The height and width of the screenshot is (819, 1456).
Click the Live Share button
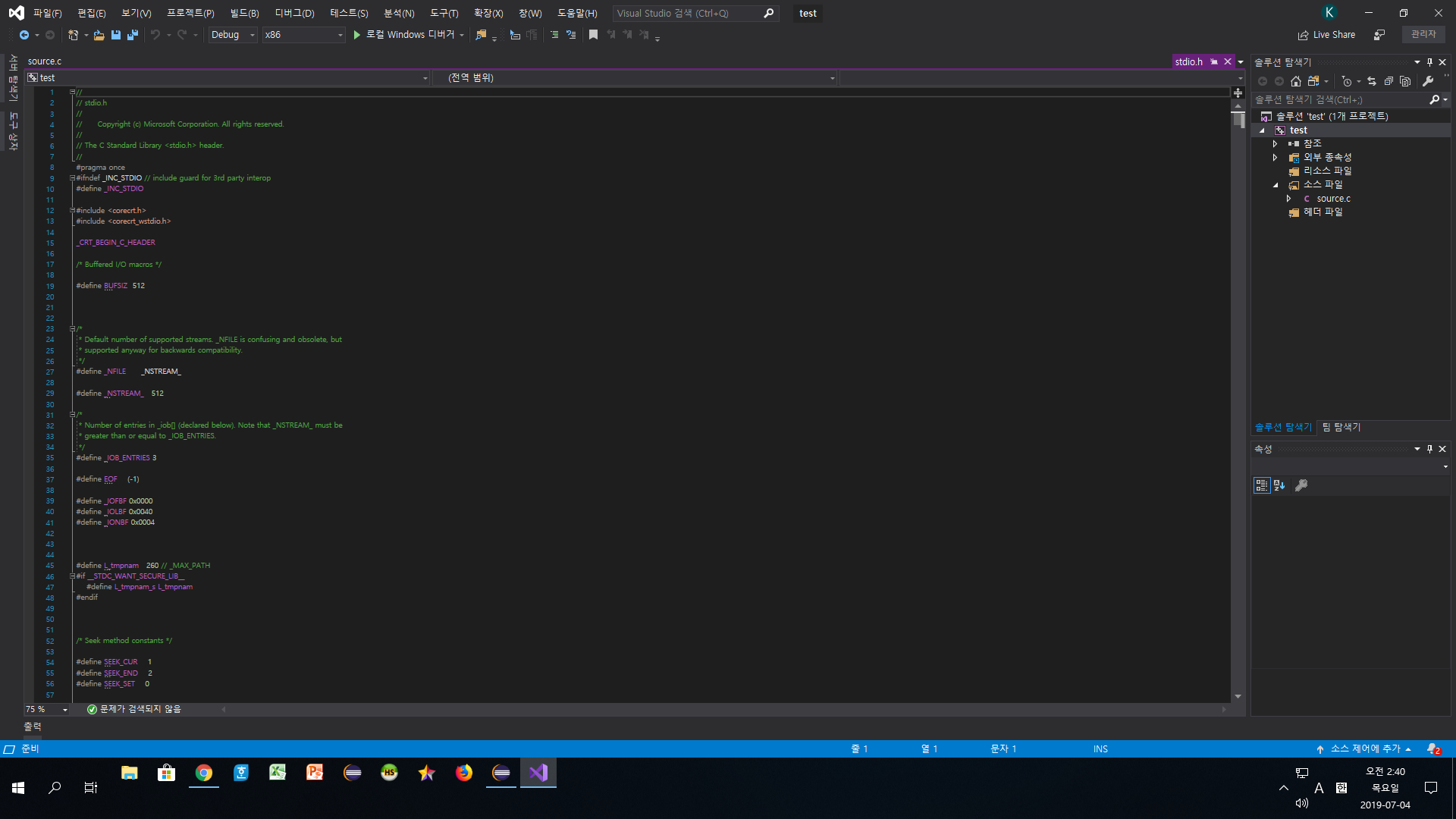point(1326,35)
